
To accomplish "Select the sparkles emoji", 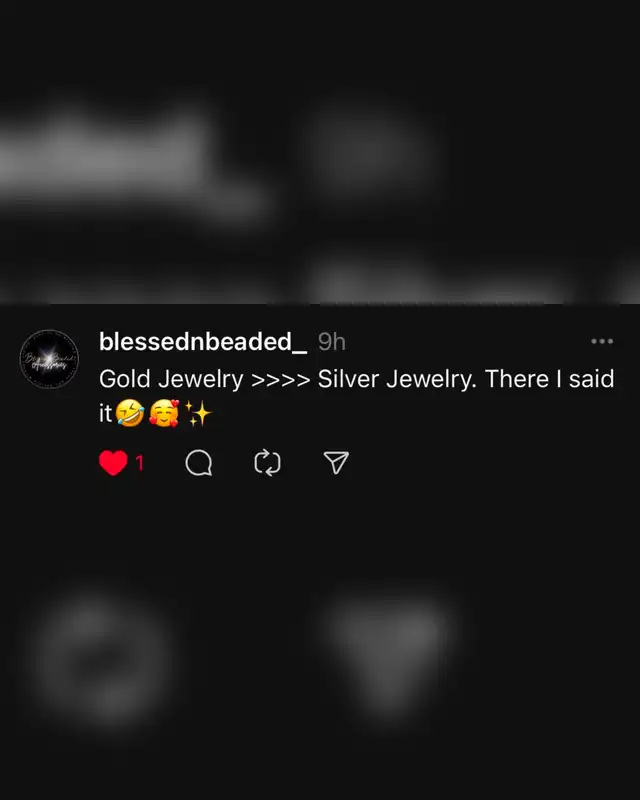I will click(198, 413).
